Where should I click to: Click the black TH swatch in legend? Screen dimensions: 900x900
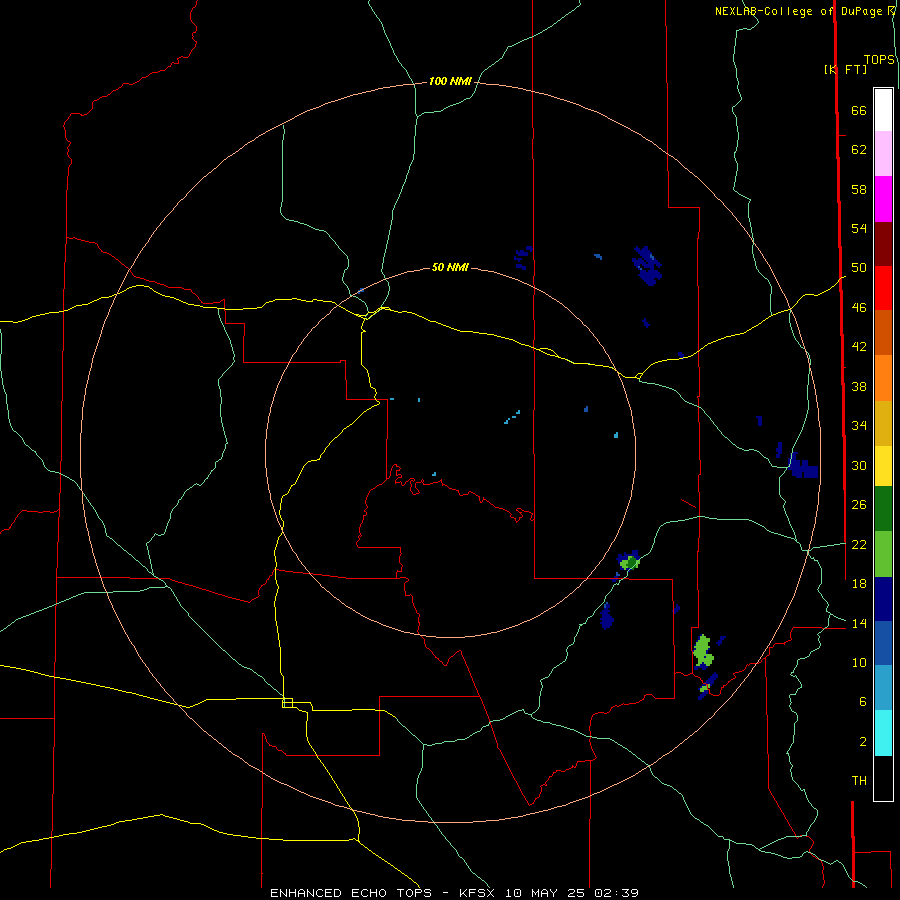pos(883,778)
